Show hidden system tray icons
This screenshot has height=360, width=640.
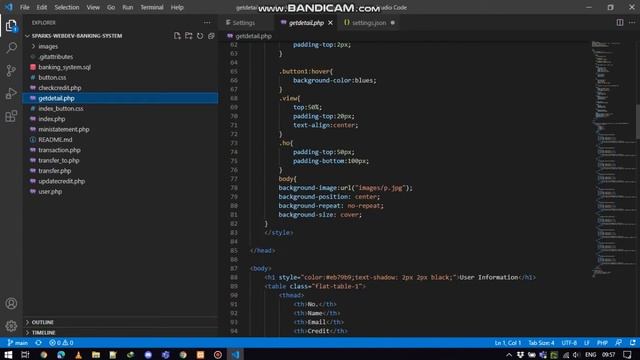(x=509, y=355)
